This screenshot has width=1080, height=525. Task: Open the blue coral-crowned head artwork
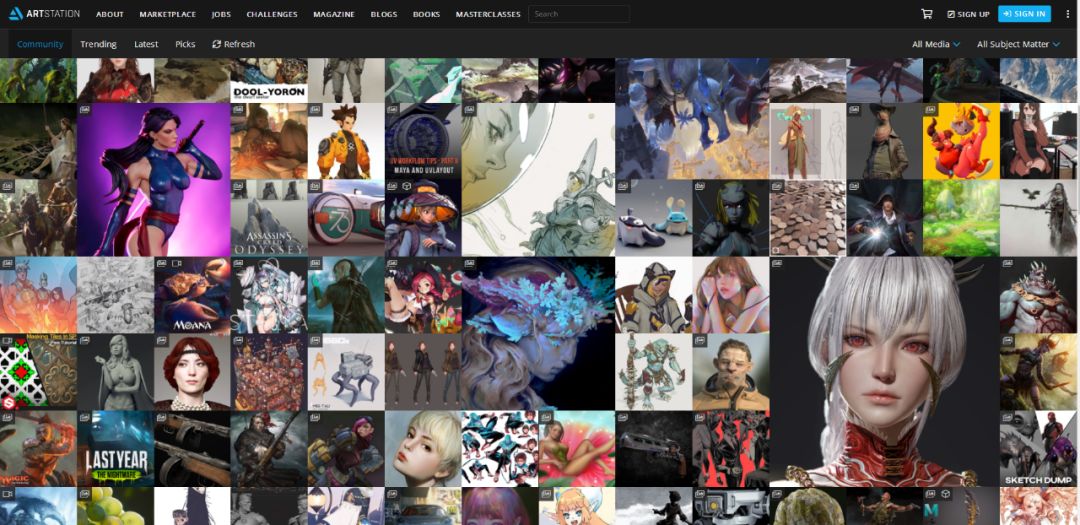538,333
